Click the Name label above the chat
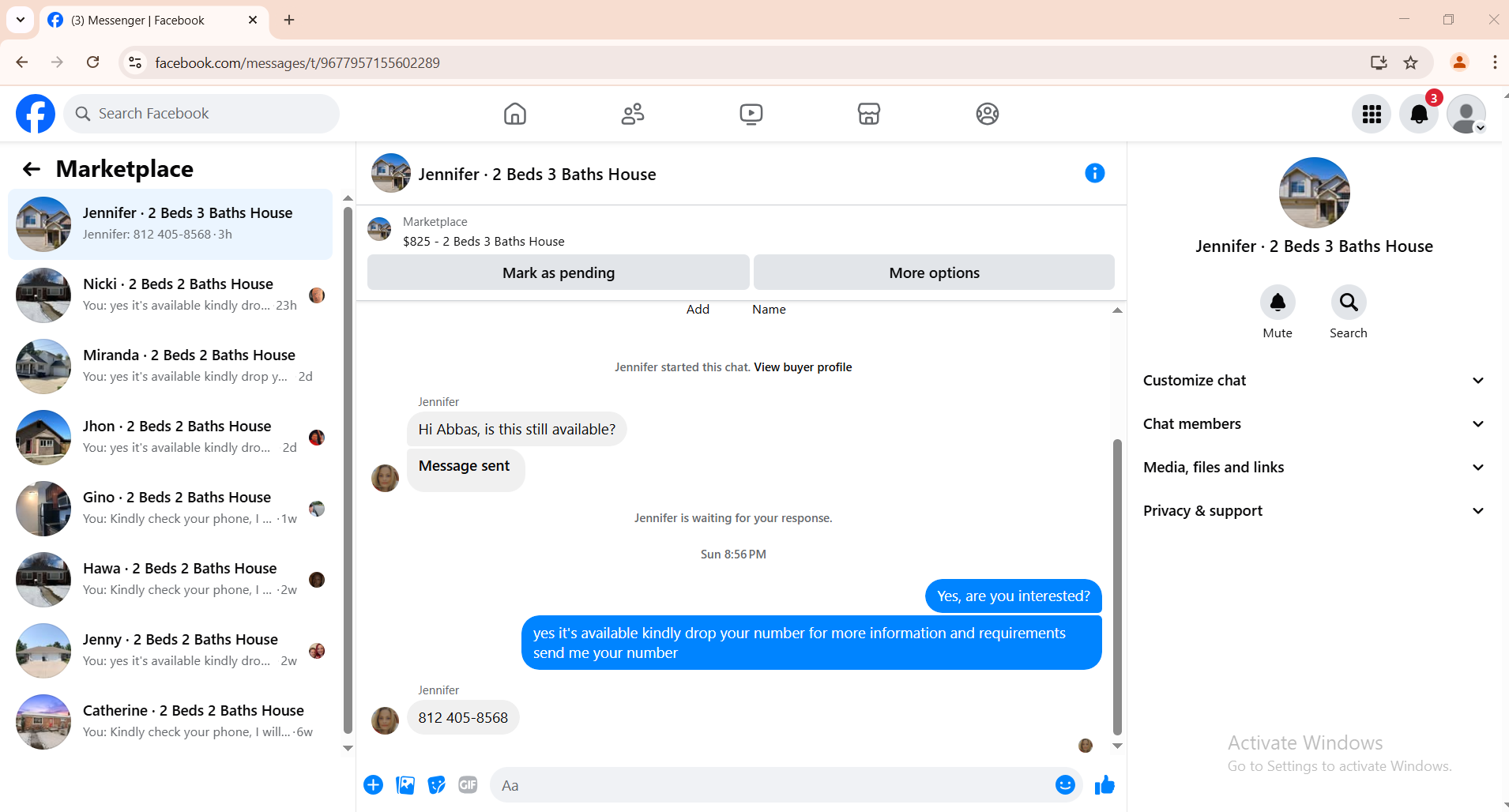1509x812 pixels. [x=769, y=310]
